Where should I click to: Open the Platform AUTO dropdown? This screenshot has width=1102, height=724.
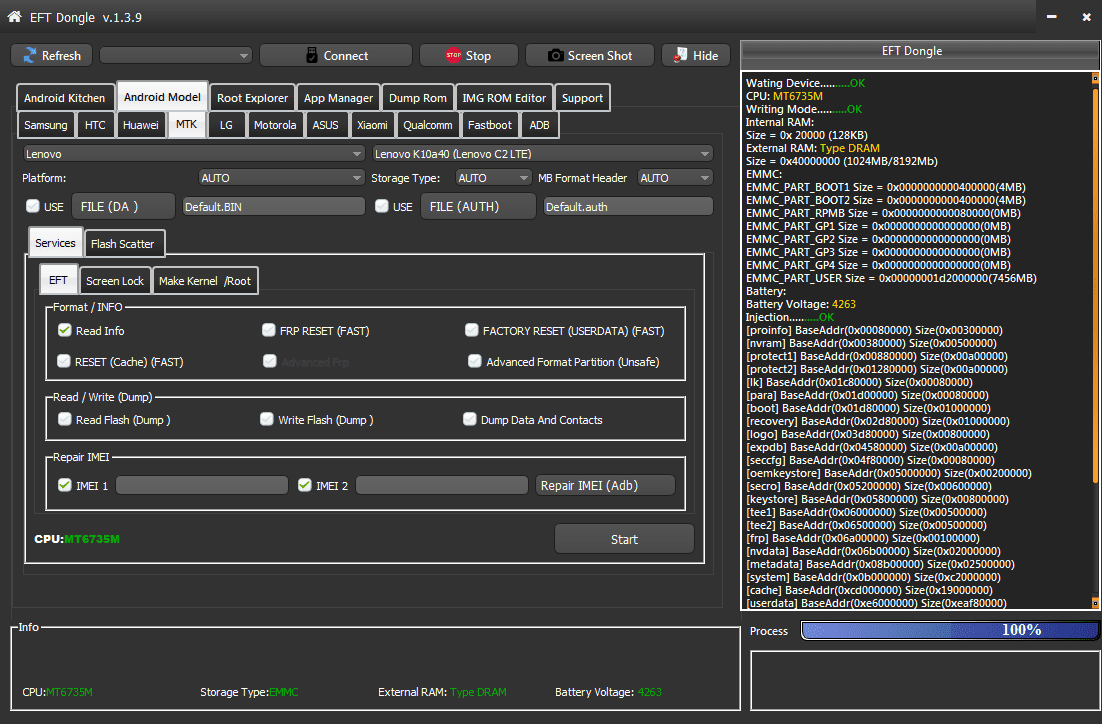point(281,178)
